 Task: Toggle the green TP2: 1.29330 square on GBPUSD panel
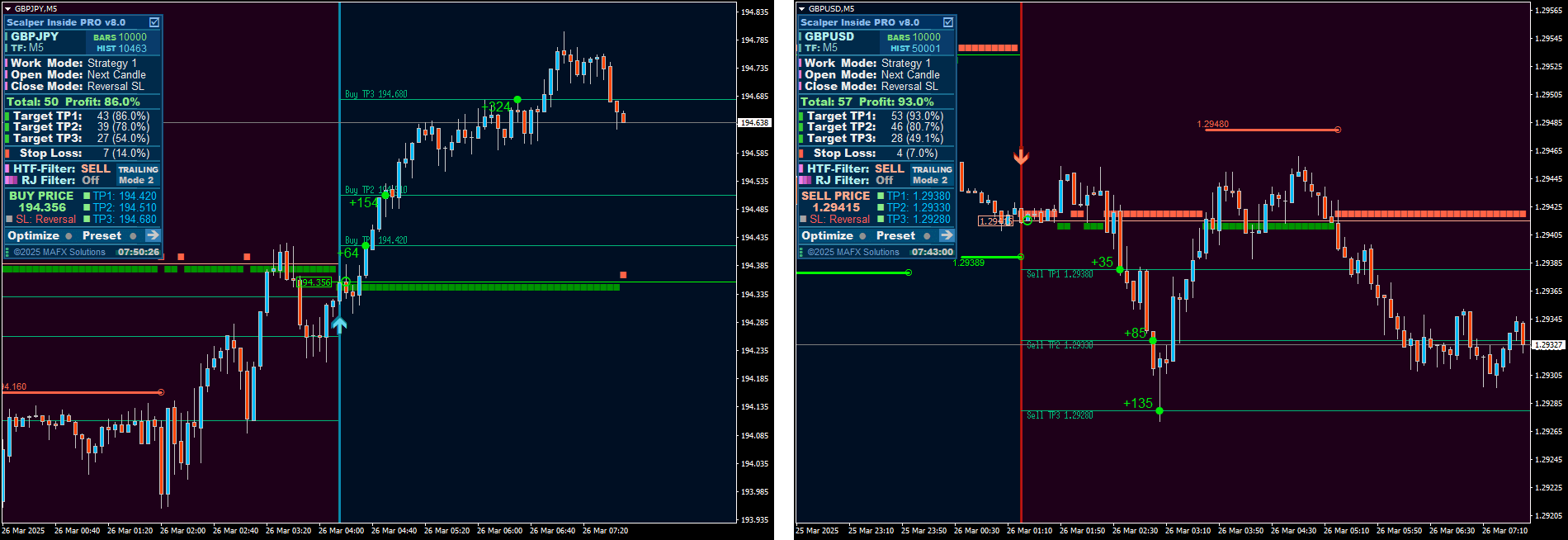(x=881, y=208)
